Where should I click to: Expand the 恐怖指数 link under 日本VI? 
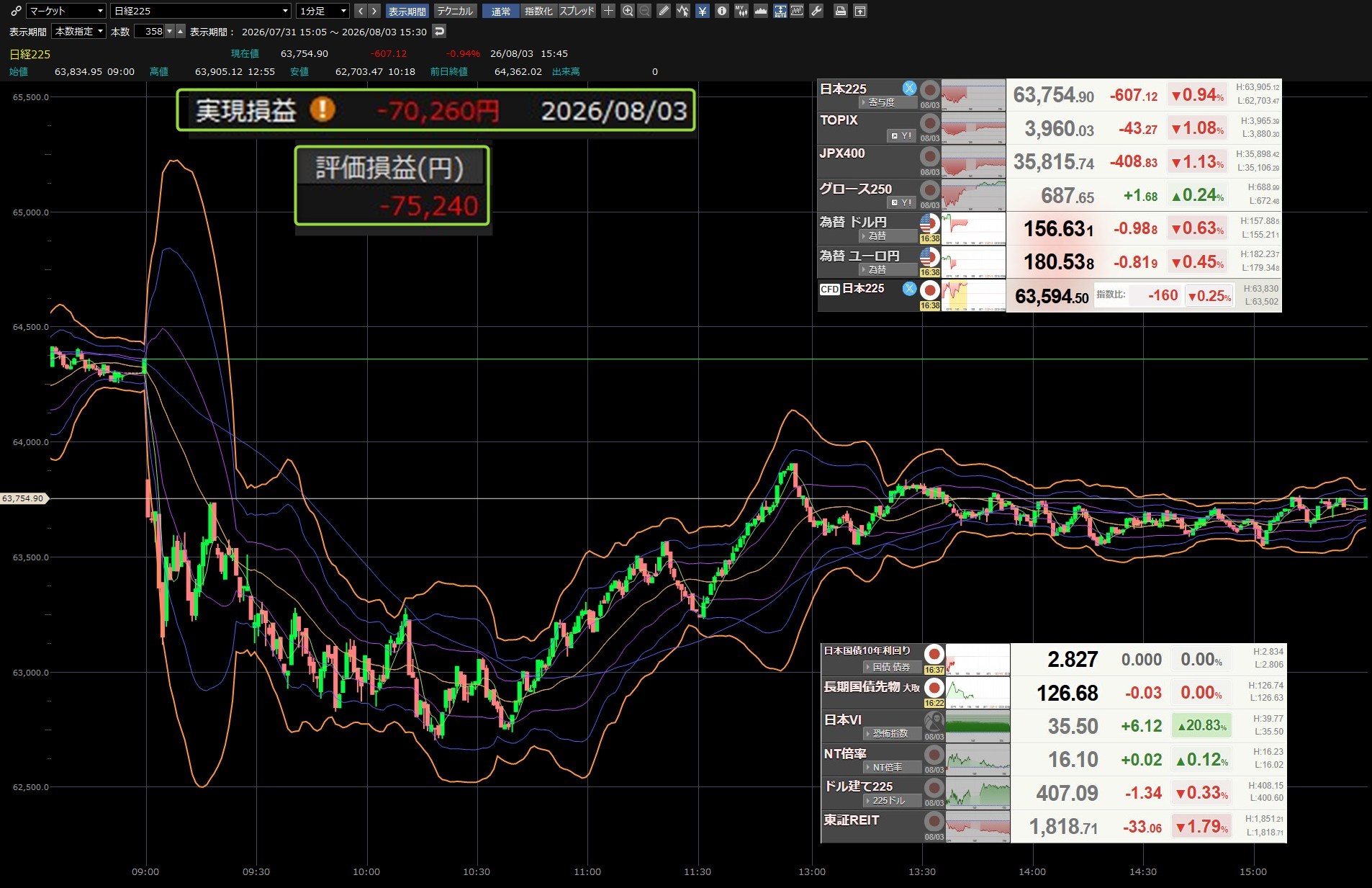click(x=893, y=733)
